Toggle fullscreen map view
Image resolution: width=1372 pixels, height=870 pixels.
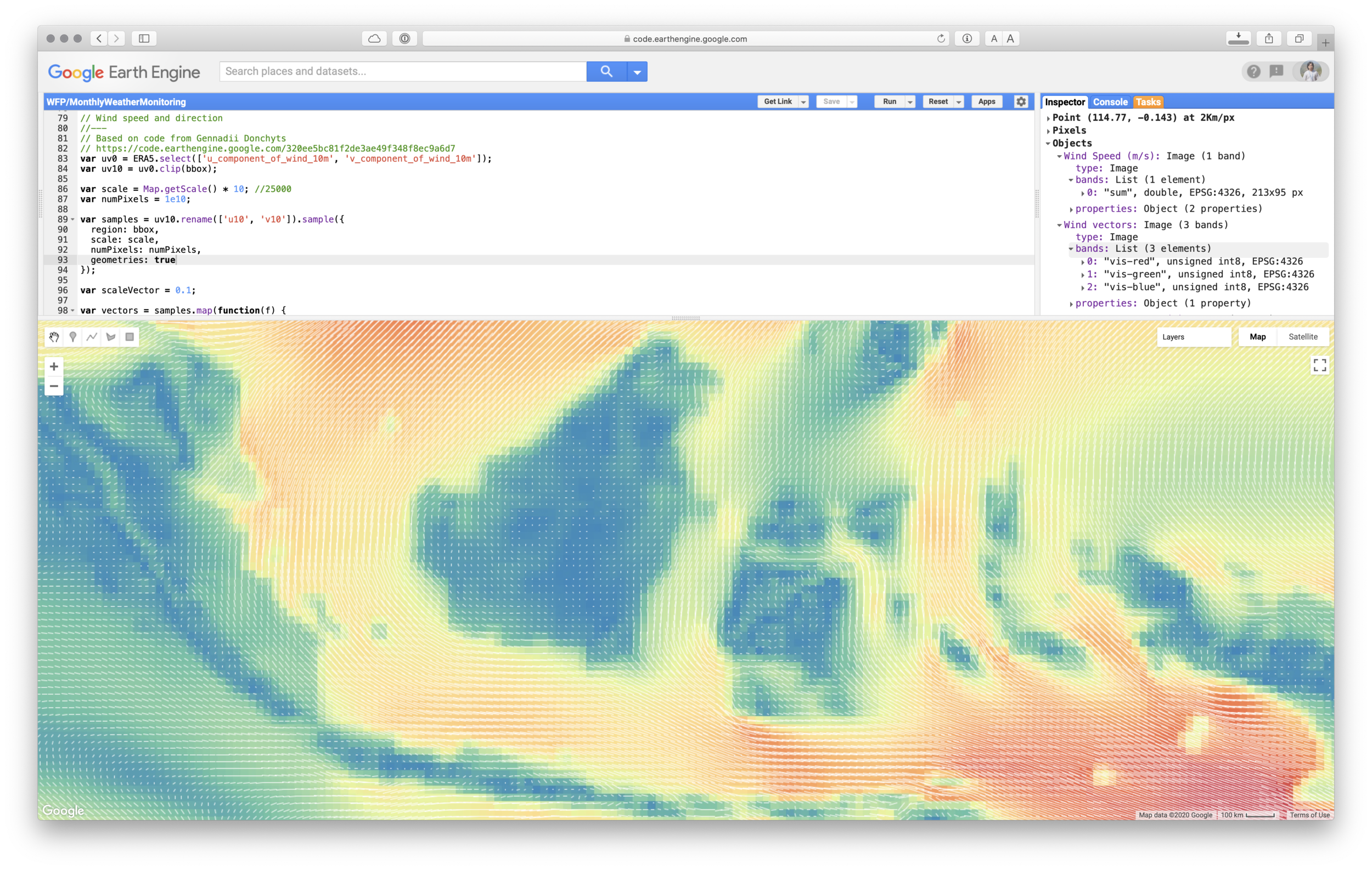[x=1319, y=365]
